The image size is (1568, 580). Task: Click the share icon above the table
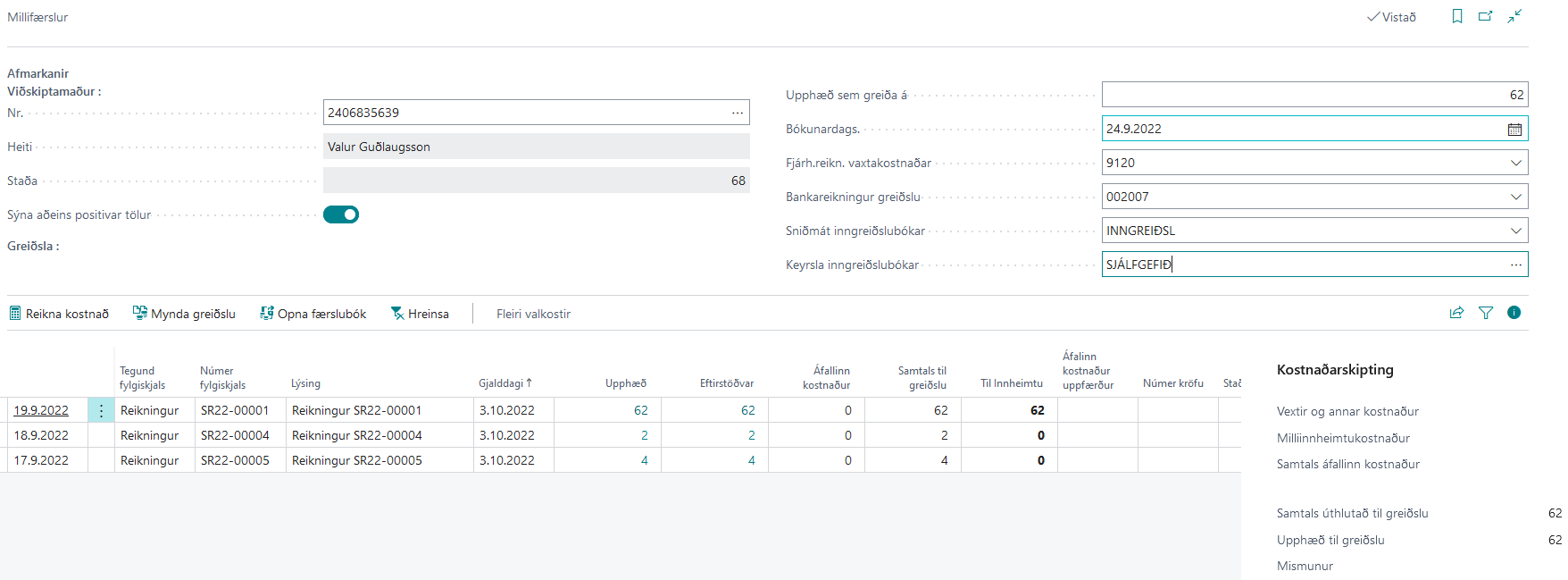tap(1456, 313)
